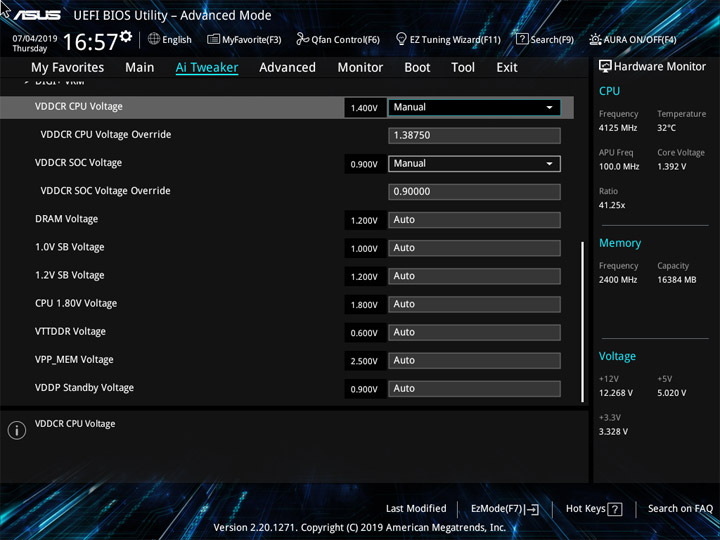Click the 16384 MB memory capacity value
Screen dimensions: 720x540
click(677, 280)
